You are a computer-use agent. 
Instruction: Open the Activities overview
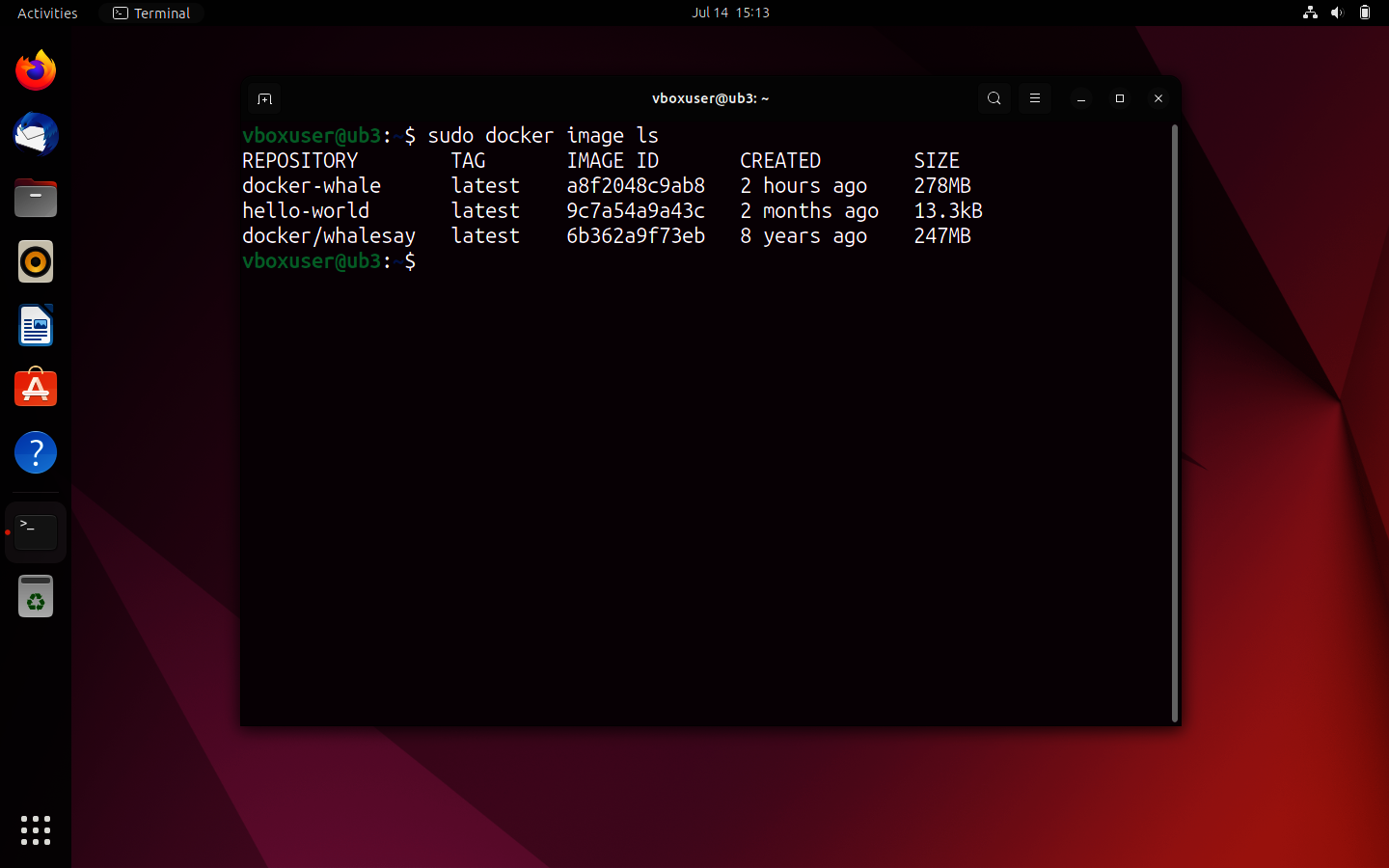pyautogui.click(x=45, y=13)
